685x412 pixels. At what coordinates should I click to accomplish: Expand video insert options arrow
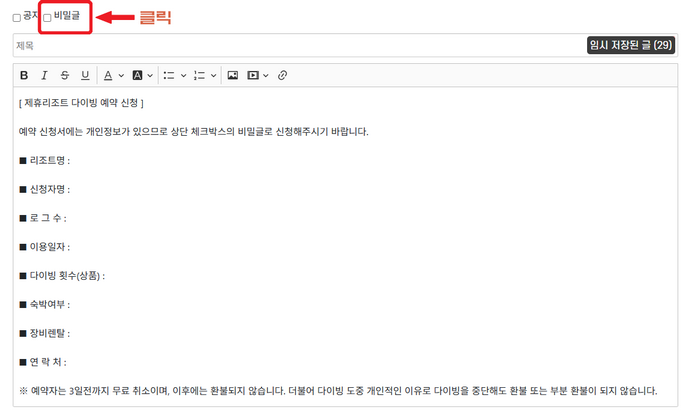point(266,76)
